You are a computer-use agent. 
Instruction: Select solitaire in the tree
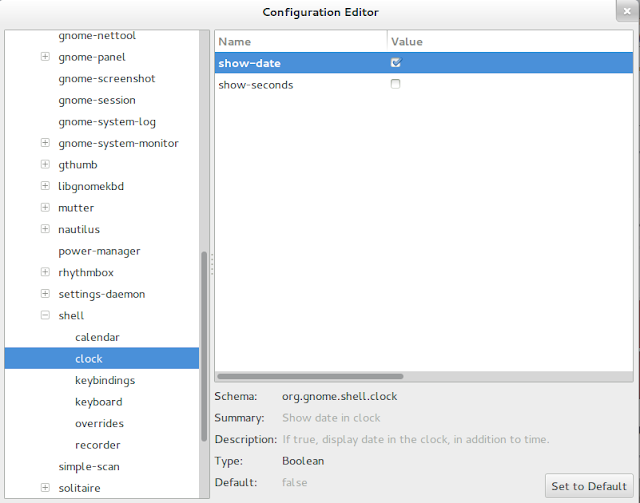coord(80,488)
